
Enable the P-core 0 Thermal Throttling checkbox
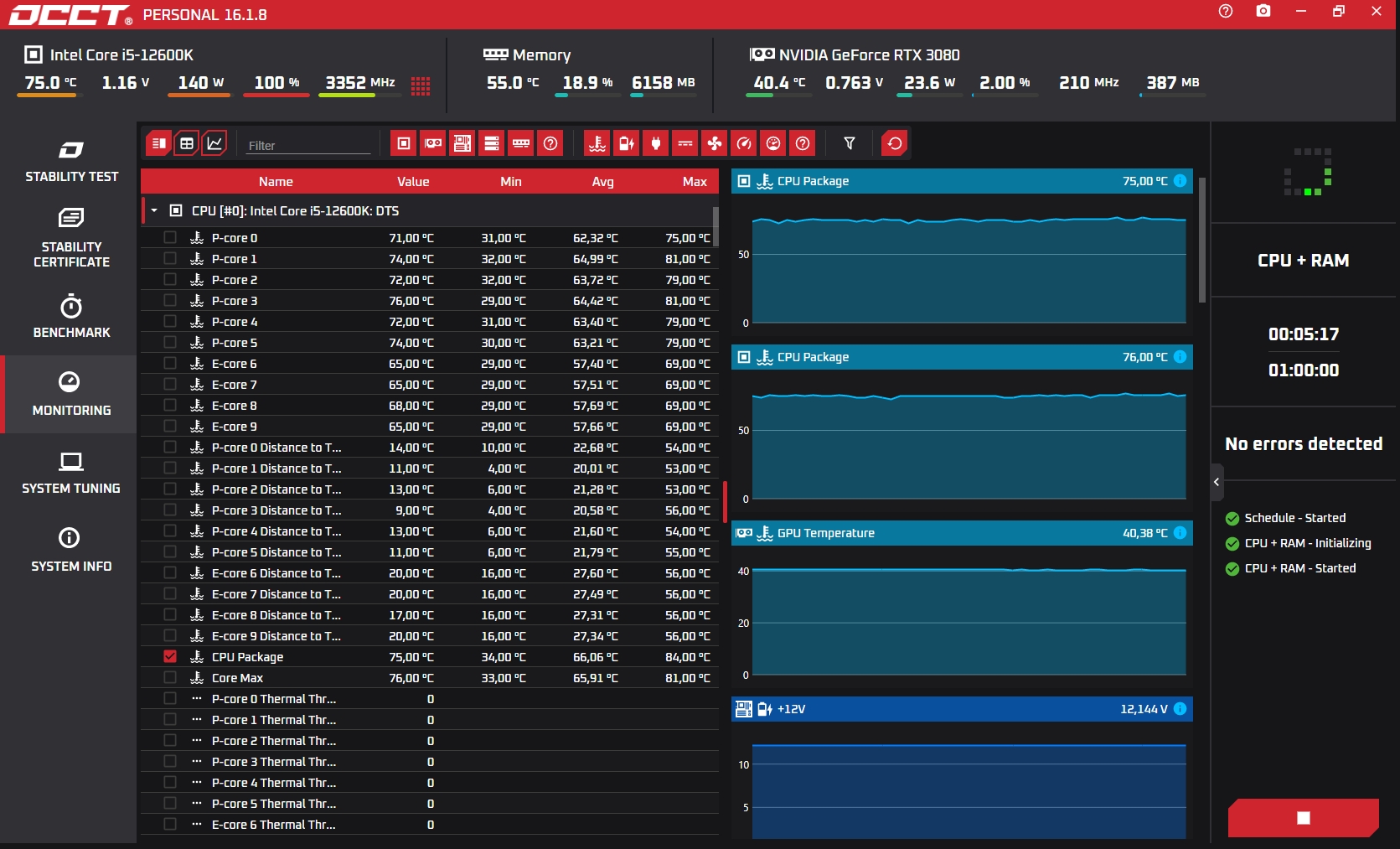(x=170, y=699)
